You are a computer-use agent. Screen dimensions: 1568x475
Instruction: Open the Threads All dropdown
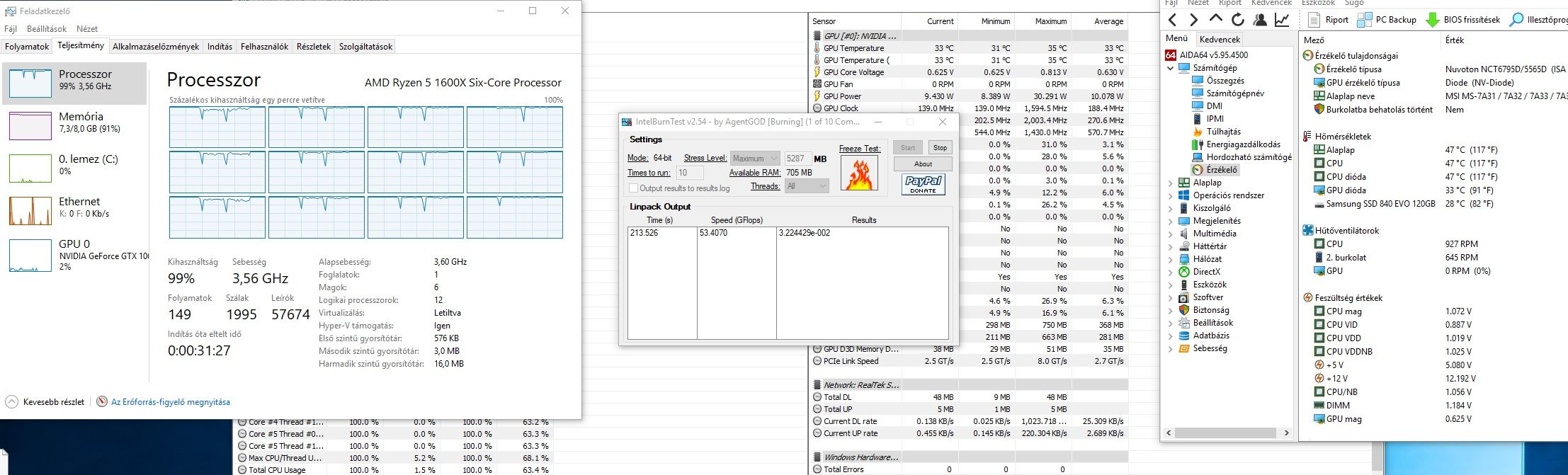pos(806,186)
